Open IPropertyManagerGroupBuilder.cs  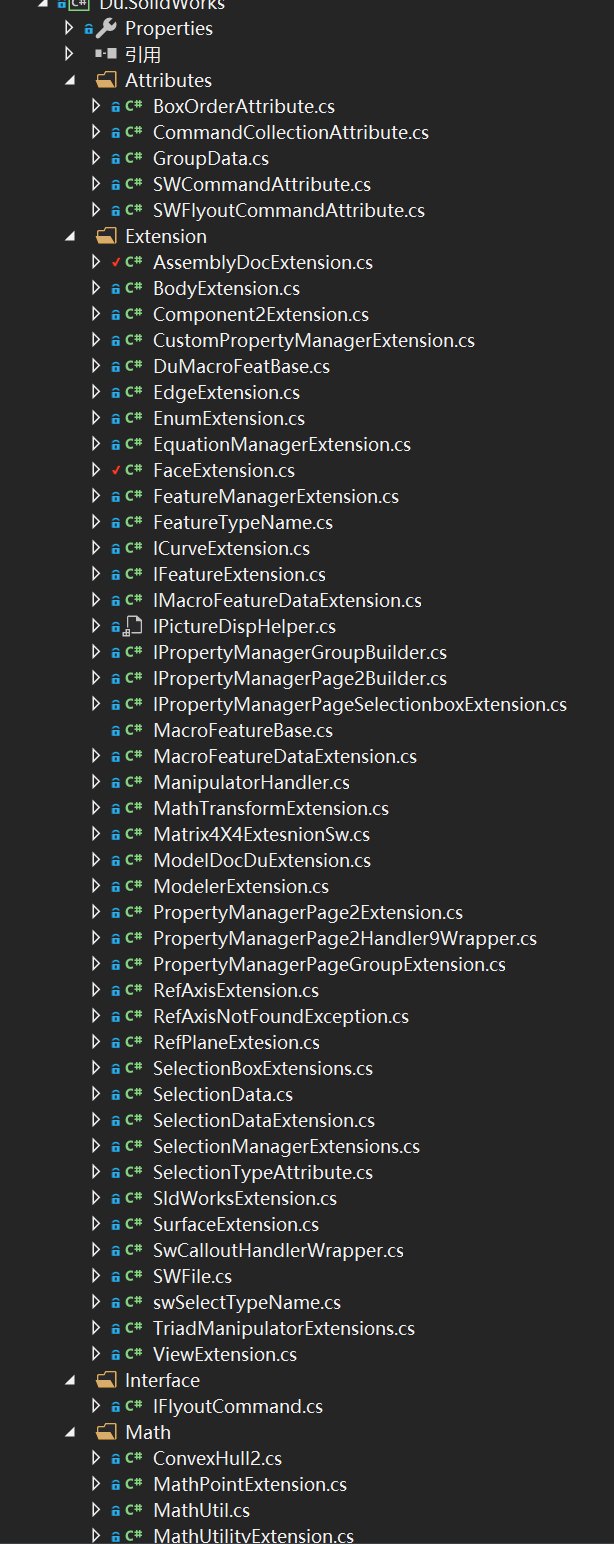click(x=300, y=652)
